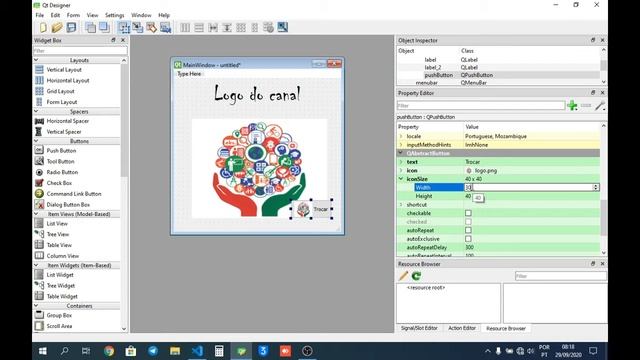The image size is (640, 360).
Task: Toggle the autoRepeat property checkbox
Action: tap(468, 230)
